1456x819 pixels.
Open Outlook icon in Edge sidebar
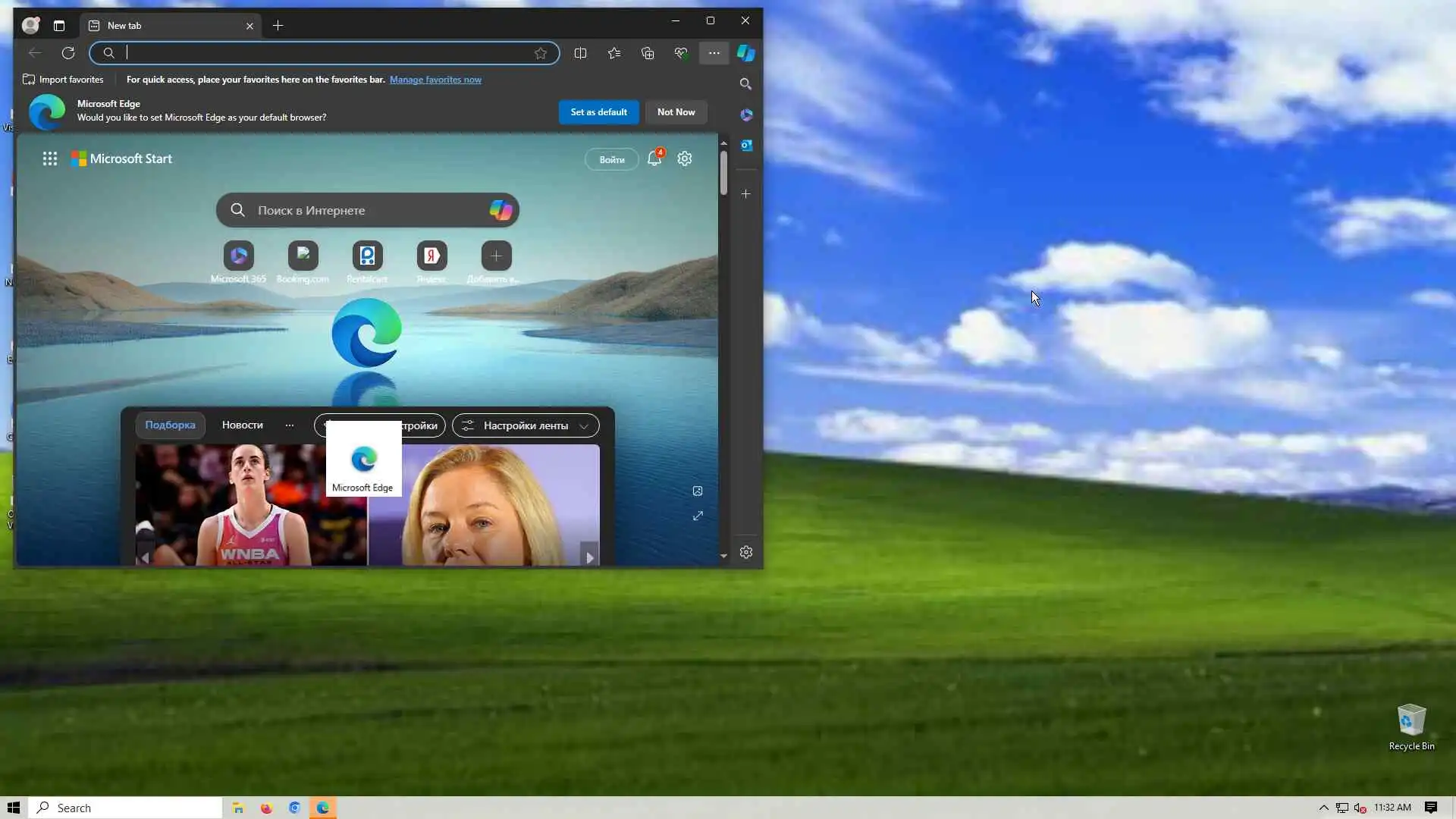click(x=746, y=145)
